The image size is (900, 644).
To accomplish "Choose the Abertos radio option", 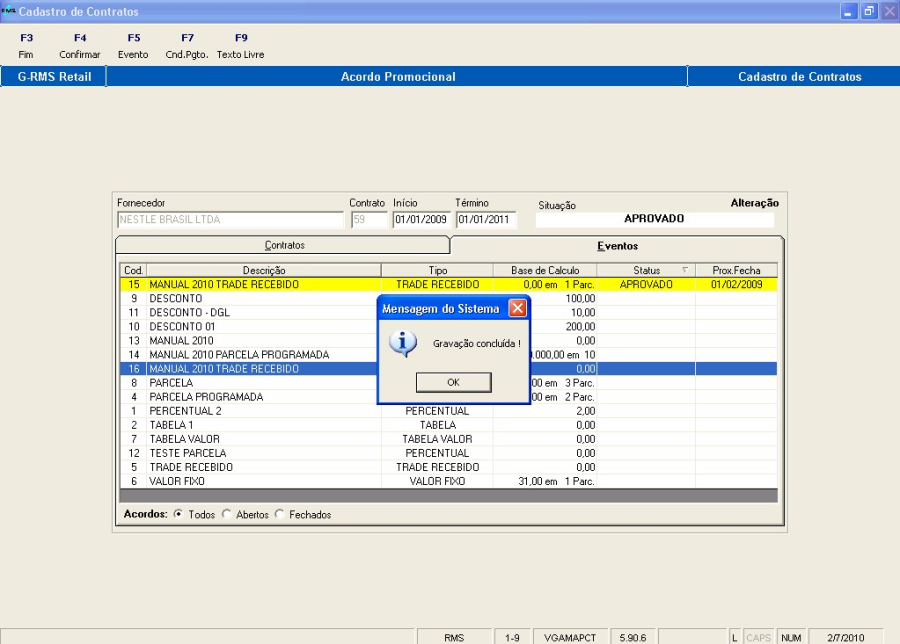I will point(227,514).
